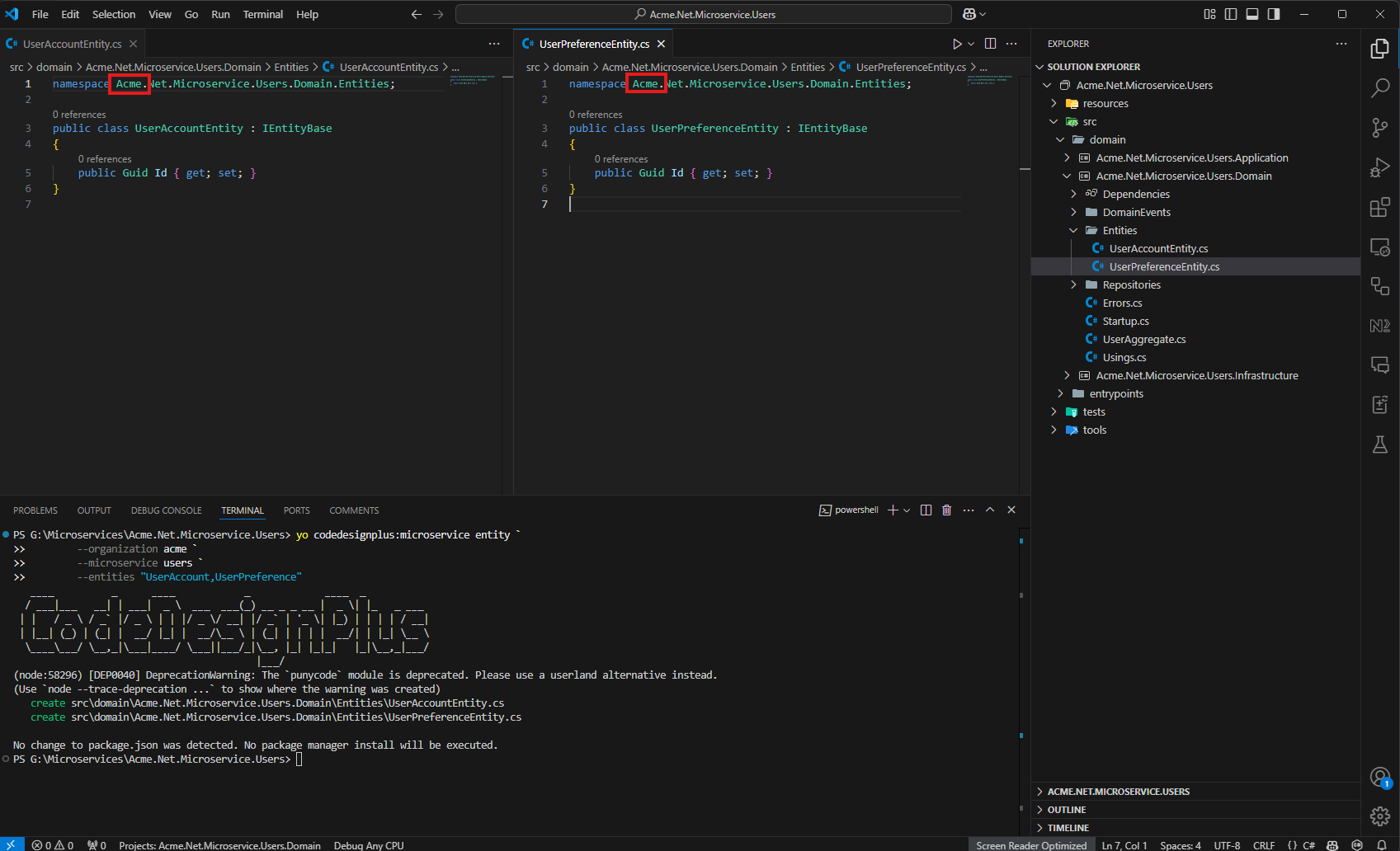This screenshot has height=851, width=1400.
Task: Open Accounts icon in activity bar
Action: [1379, 777]
